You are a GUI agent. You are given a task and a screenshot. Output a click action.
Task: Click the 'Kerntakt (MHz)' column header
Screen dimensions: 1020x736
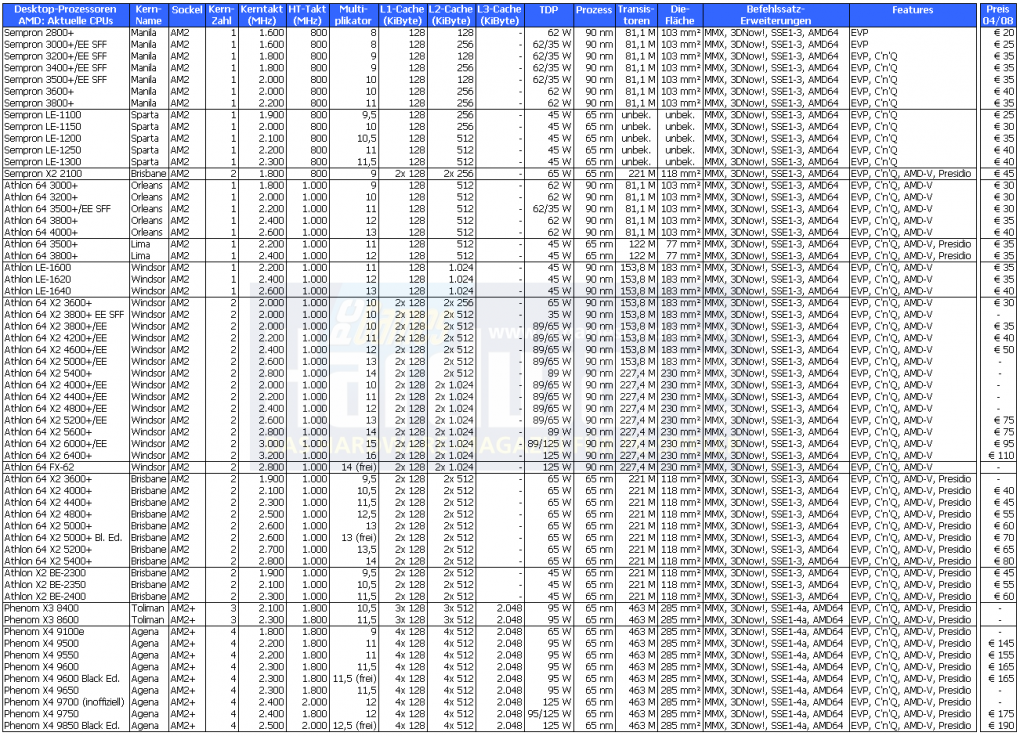(x=262, y=15)
